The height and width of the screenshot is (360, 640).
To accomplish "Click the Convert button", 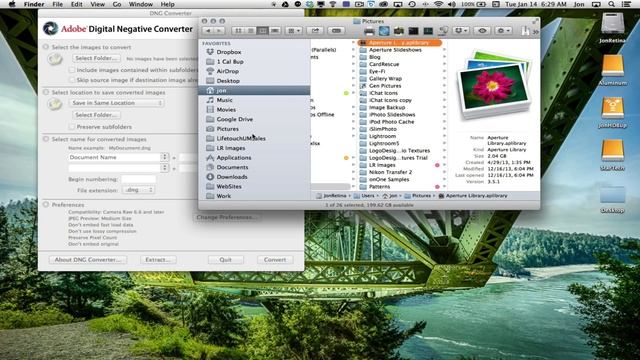I will pyautogui.click(x=275, y=260).
